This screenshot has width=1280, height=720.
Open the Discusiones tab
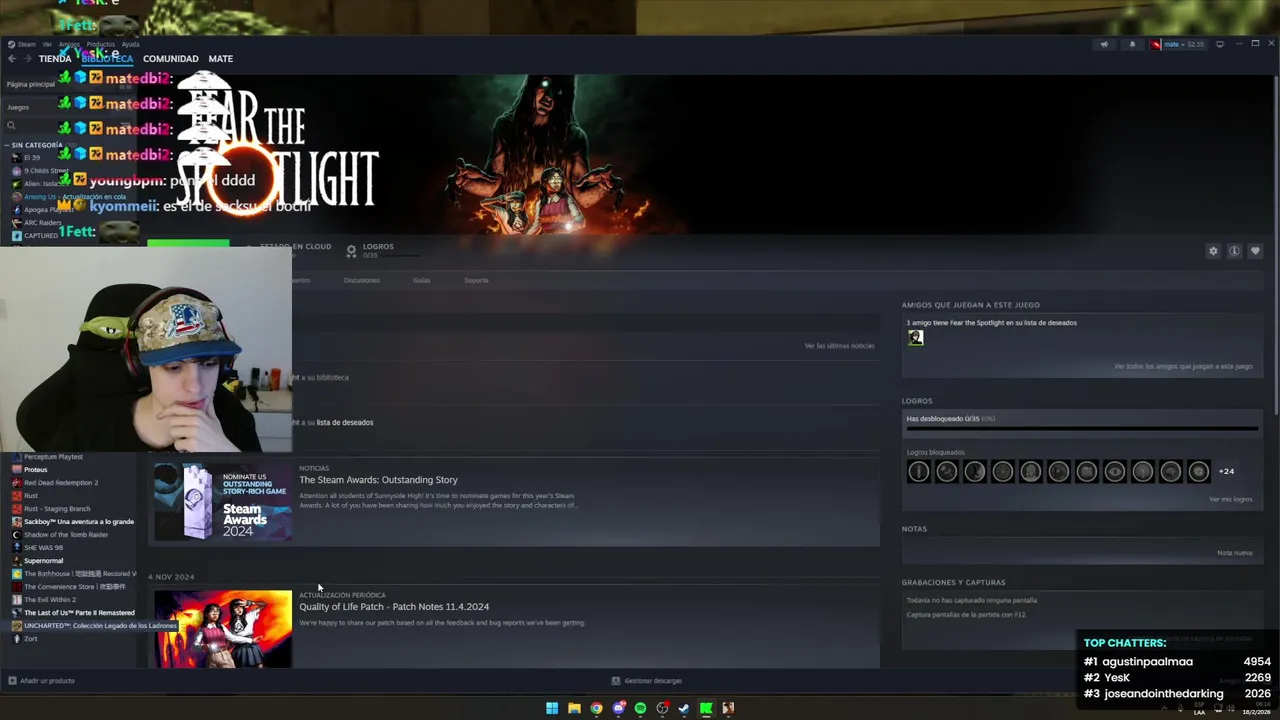pos(362,280)
